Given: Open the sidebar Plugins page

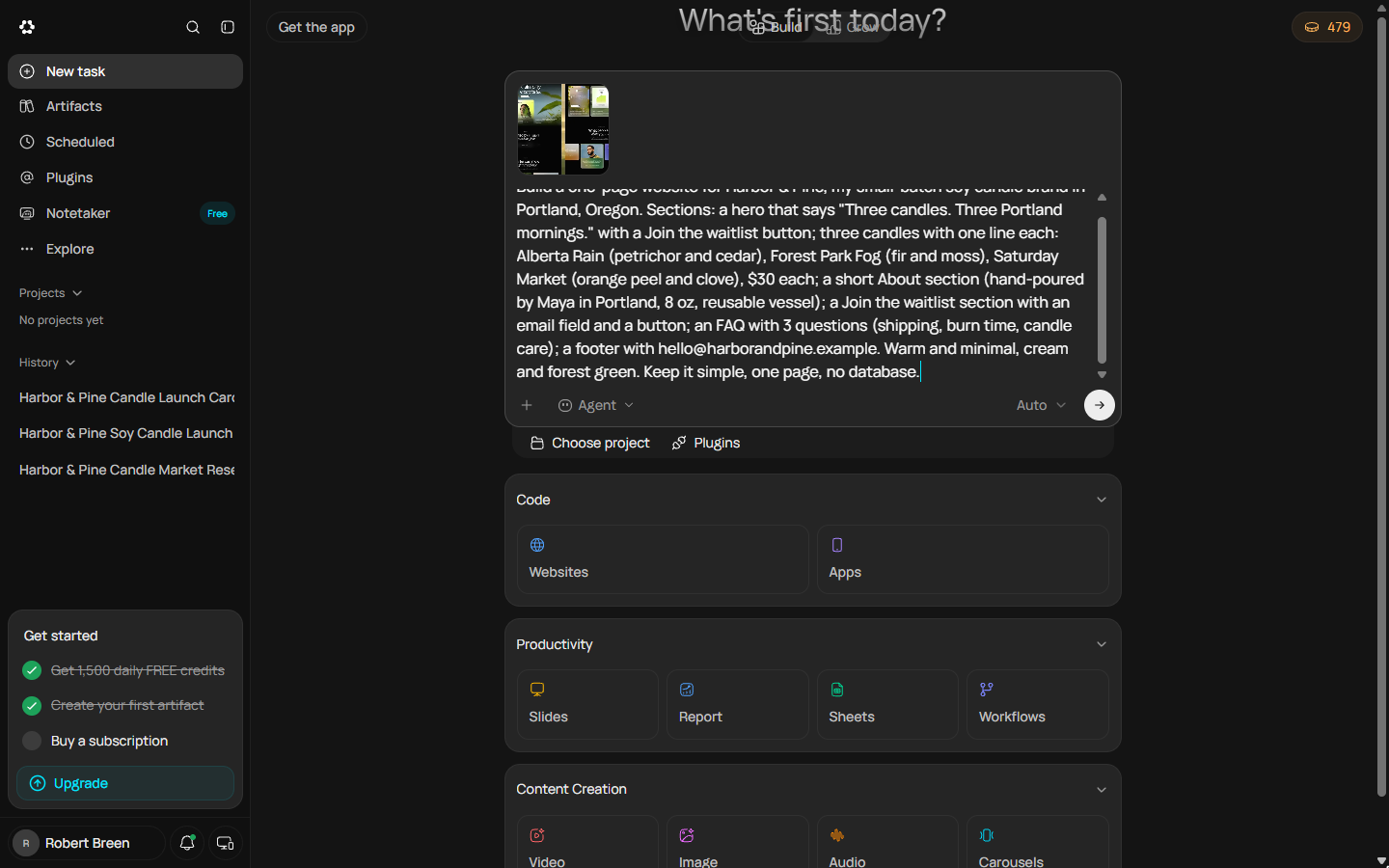Looking at the screenshot, I should pos(125,177).
